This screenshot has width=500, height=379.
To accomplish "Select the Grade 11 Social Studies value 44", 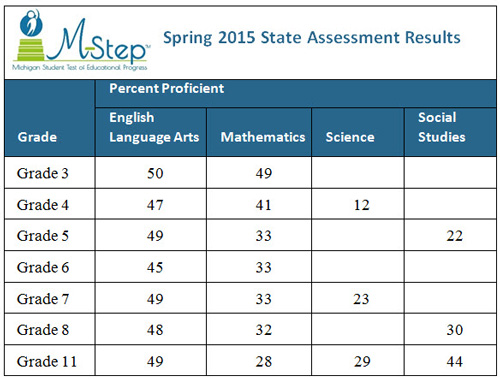I will click(x=455, y=362).
